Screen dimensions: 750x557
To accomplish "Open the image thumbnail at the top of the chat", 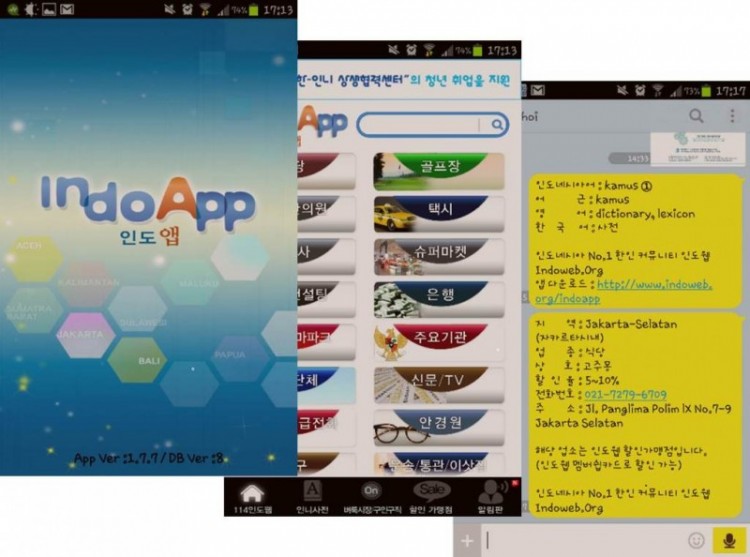I will click(x=697, y=148).
